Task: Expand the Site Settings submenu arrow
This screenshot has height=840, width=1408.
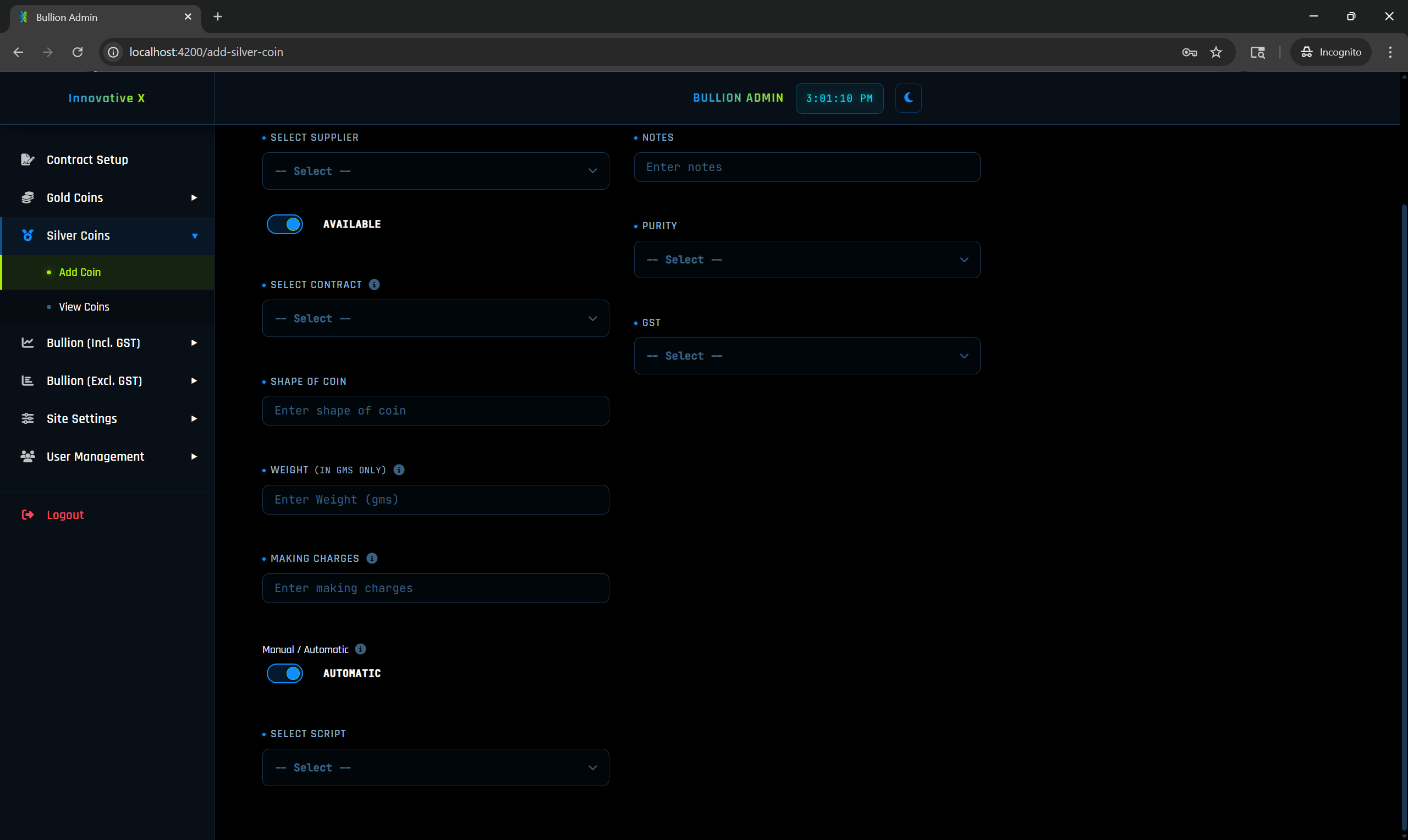Action: pyautogui.click(x=194, y=418)
